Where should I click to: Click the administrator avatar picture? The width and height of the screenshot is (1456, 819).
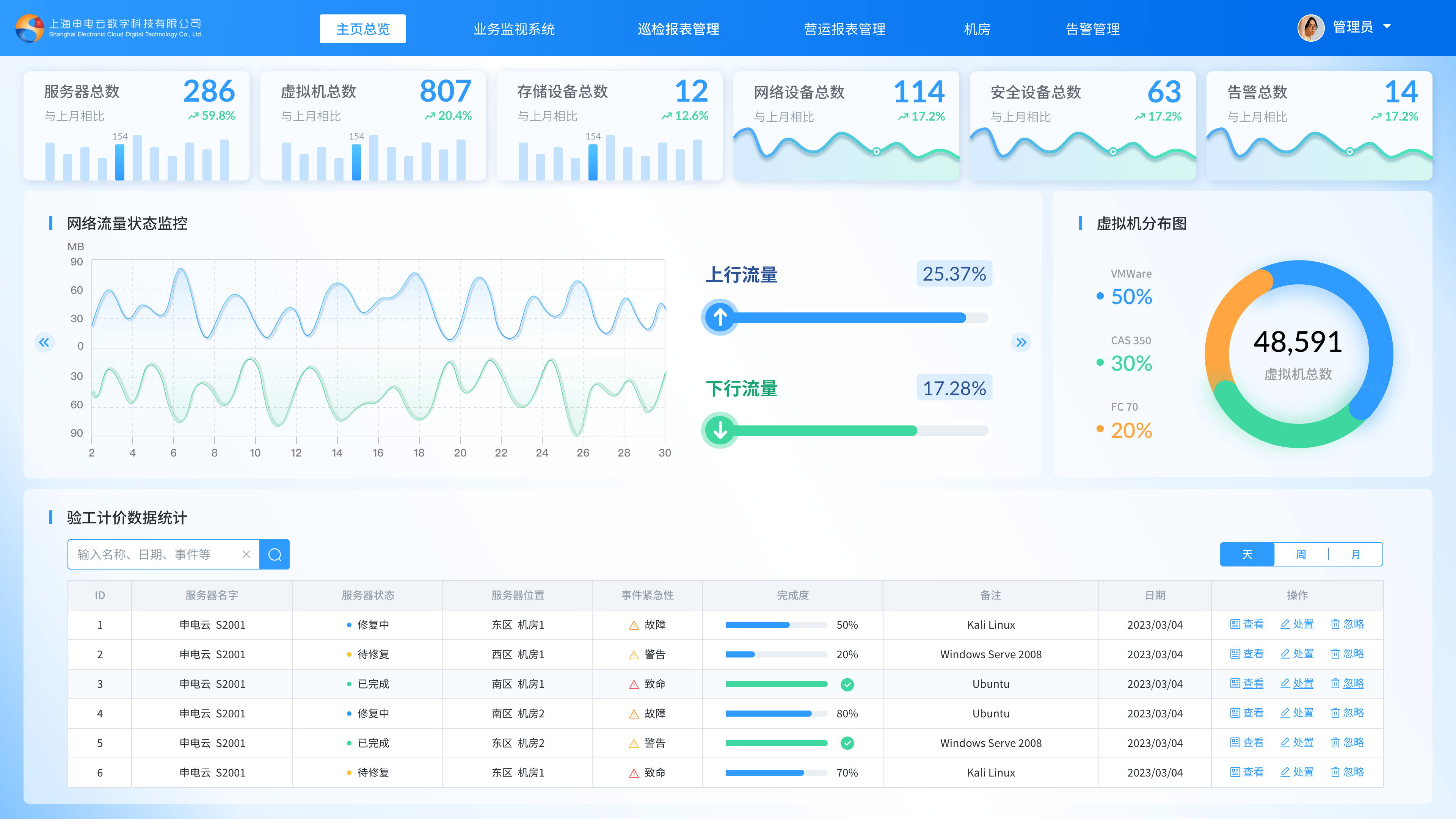coord(1311,28)
